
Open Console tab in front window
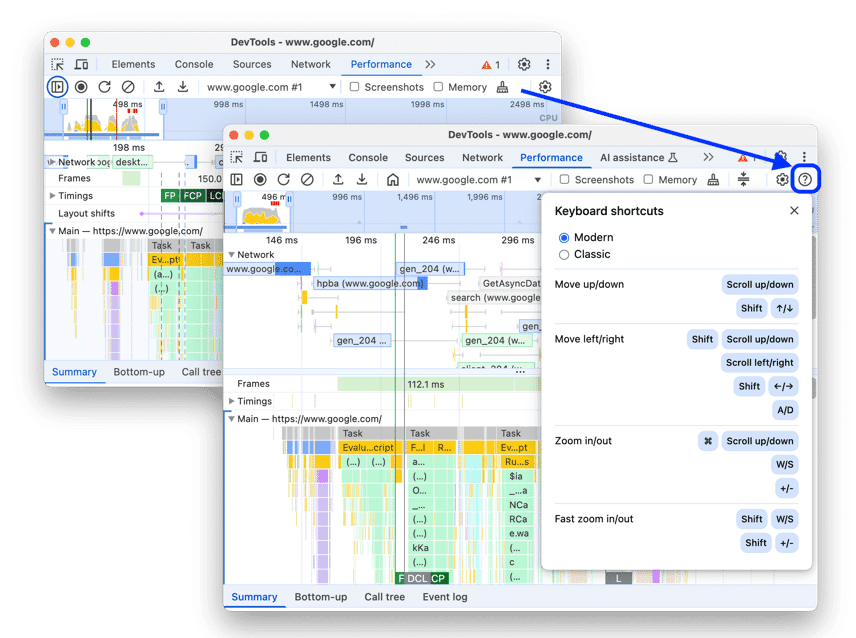368,157
